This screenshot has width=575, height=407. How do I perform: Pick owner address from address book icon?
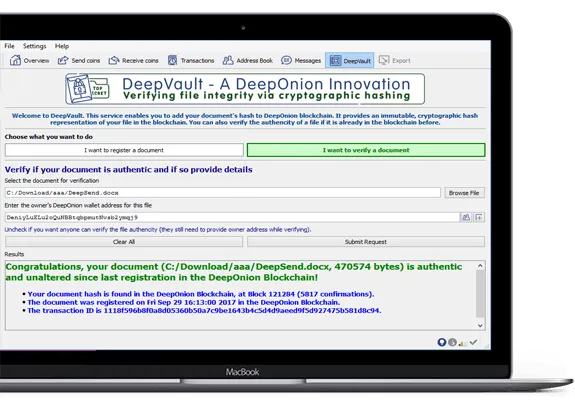point(466,217)
